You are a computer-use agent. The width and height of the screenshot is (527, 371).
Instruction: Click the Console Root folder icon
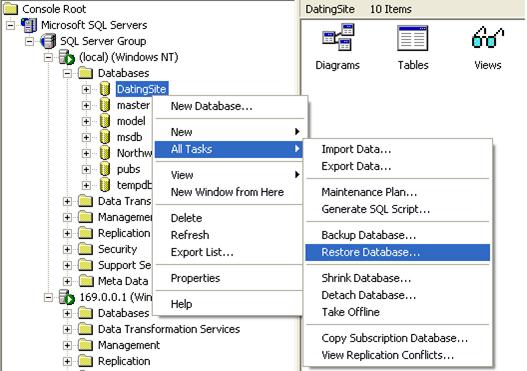[x=10, y=9]
